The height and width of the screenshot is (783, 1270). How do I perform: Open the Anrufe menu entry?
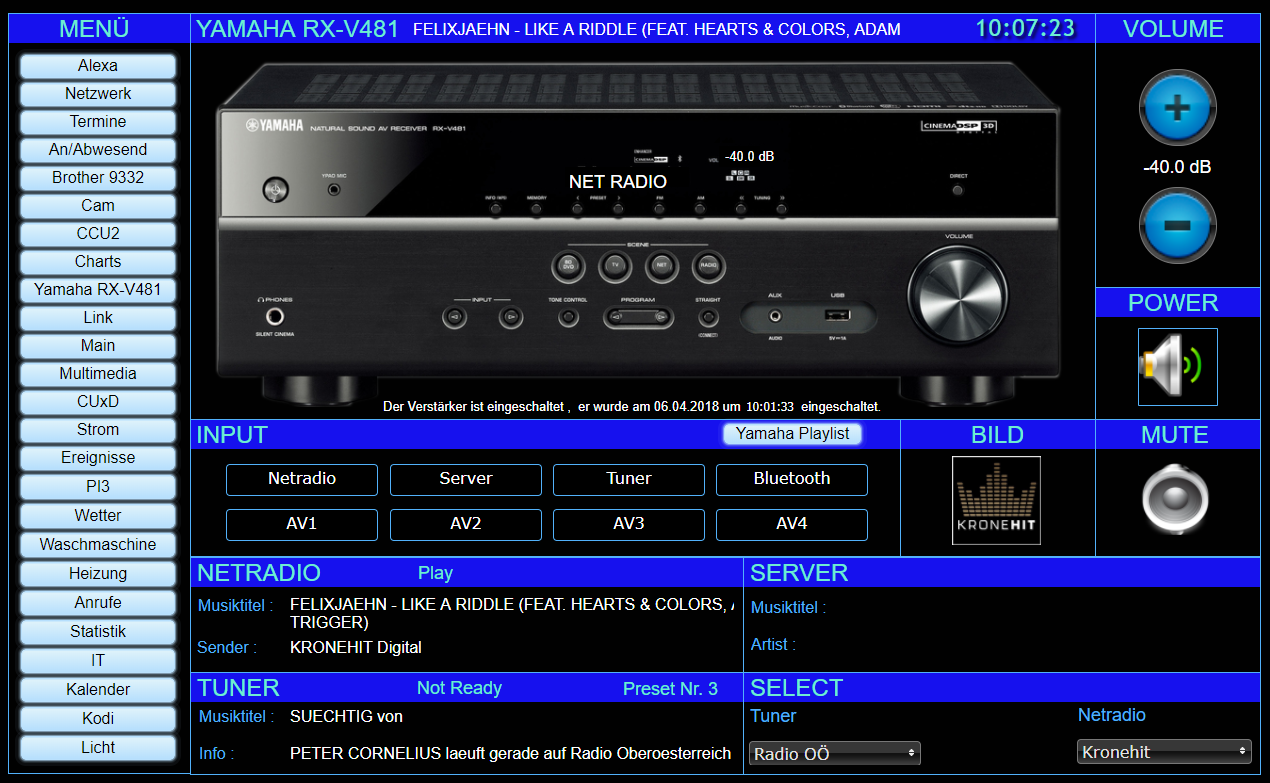pyautogui.click(x=98, y=603)
